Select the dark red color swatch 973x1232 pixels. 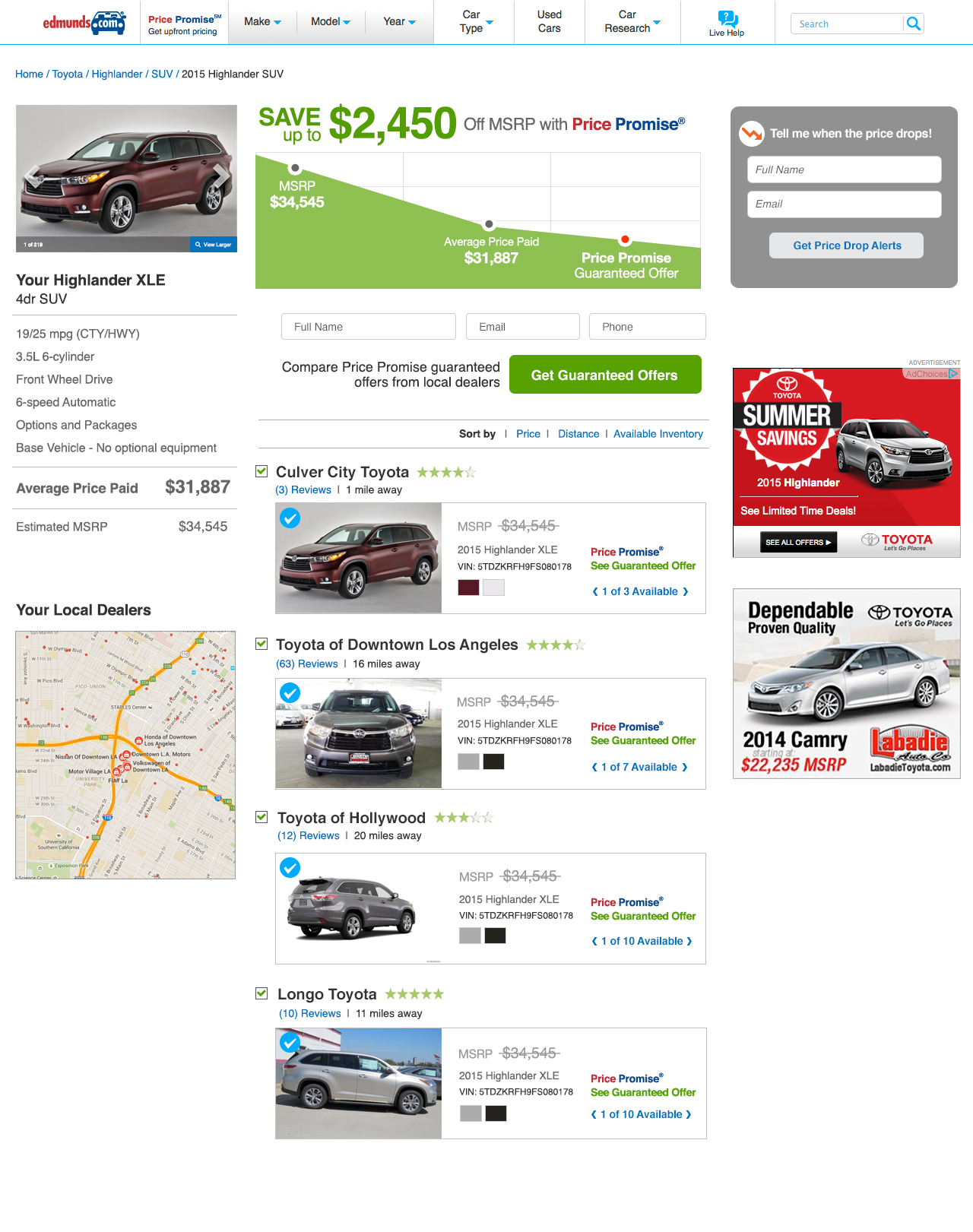[468, 587]
